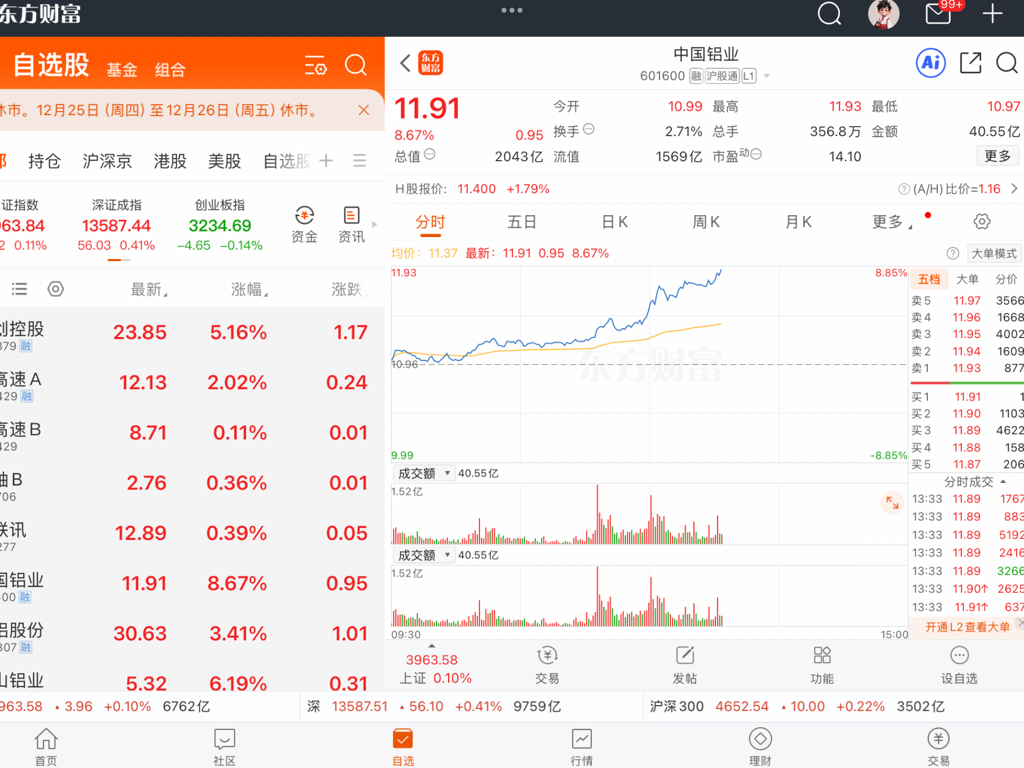Switch to 周K chart tab

(x=706, y=222)
